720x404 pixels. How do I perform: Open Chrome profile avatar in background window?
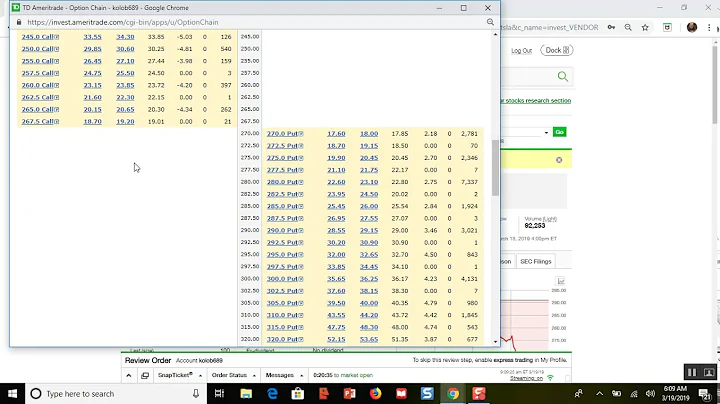coord(692,28)
